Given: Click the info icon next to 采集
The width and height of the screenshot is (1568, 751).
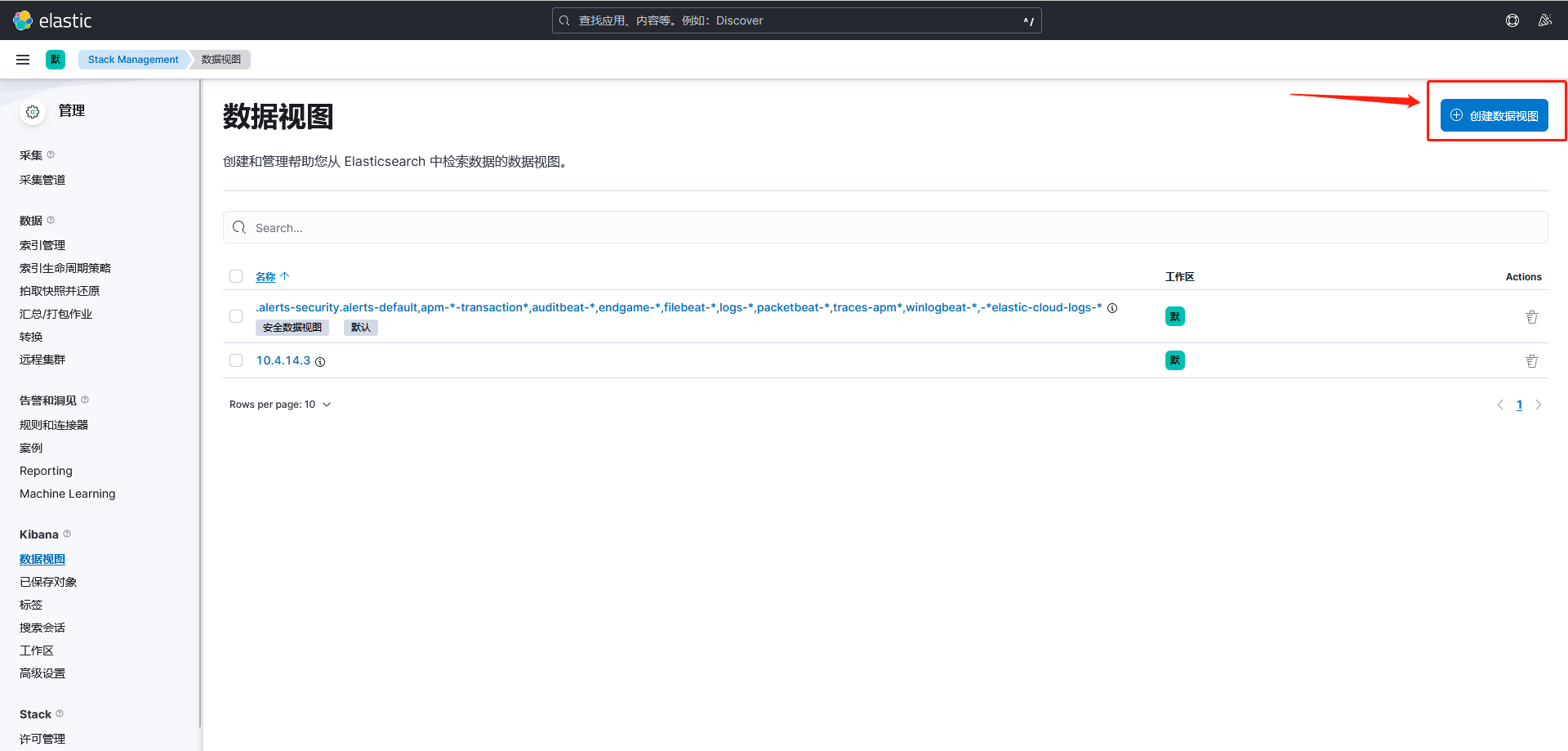Looking at the screenshot, I should [x=51, y=154].
